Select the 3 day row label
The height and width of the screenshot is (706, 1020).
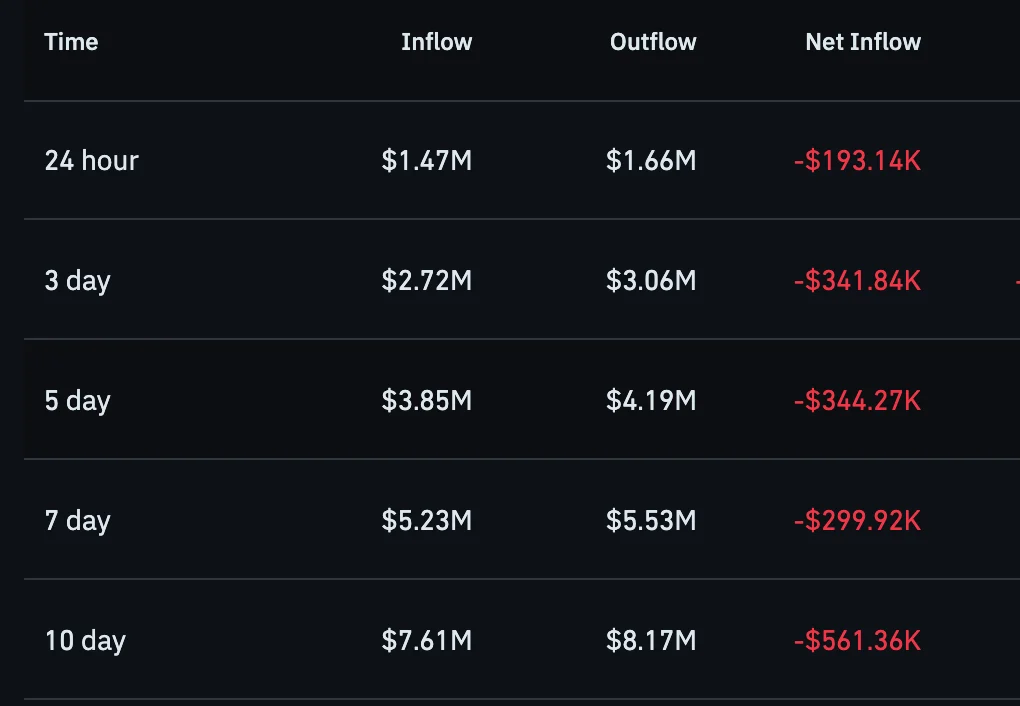click(x=77, y=281)
